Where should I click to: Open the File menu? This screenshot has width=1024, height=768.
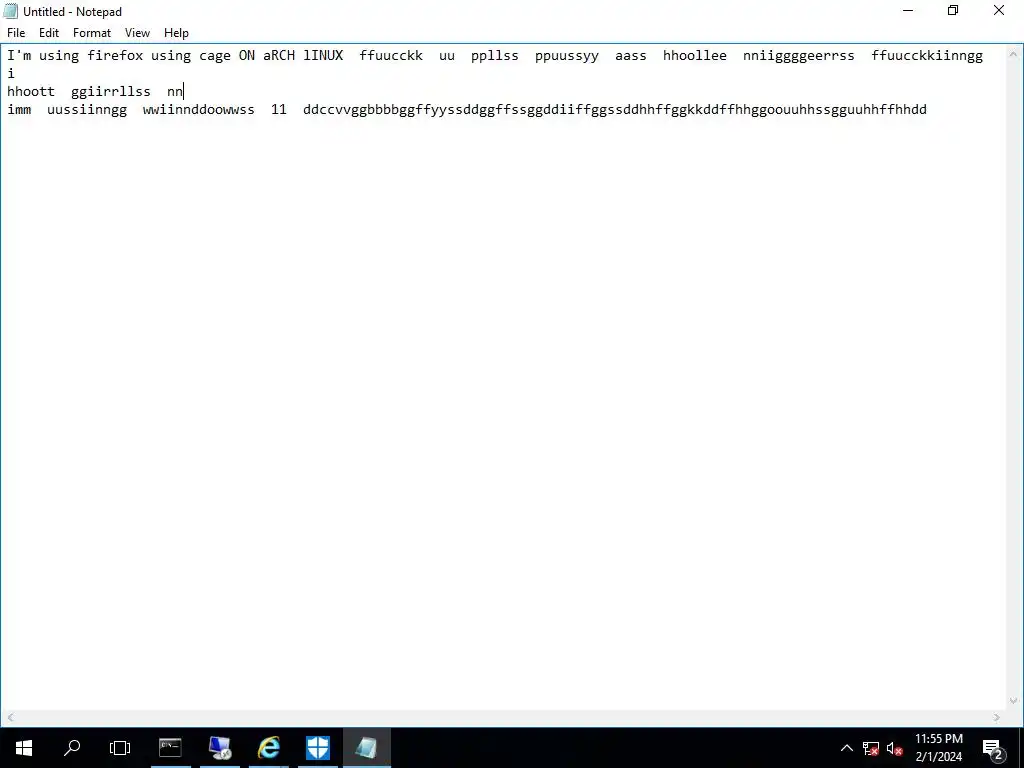[x=16, y=33]
